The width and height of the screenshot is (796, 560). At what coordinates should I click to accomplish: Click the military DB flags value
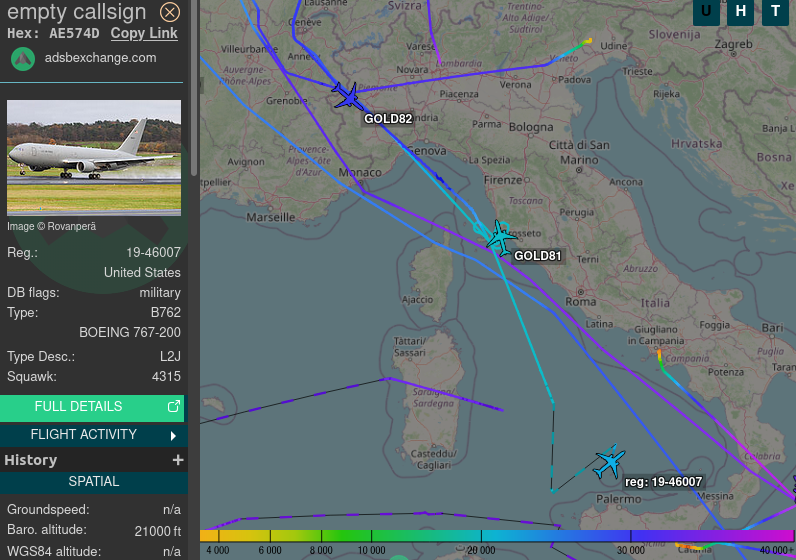point(160,293)
